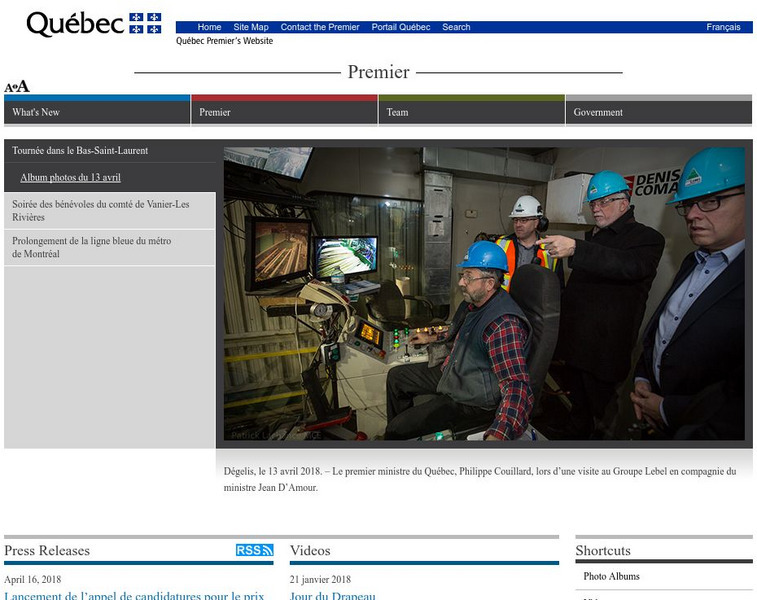Screen dimensions: 757x600
Task: Click the Québec Premier's Website subtitle
Action: [x=224, y=41]
